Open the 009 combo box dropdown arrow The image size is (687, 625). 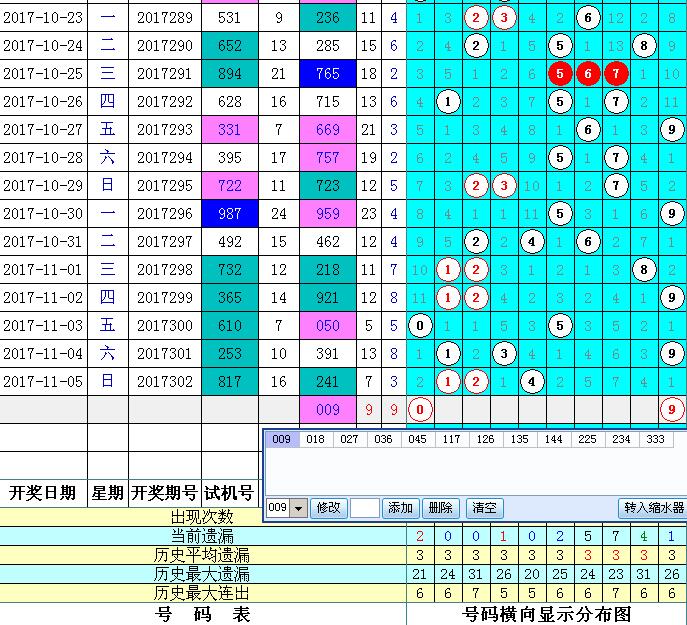click(x=299, y=508)
